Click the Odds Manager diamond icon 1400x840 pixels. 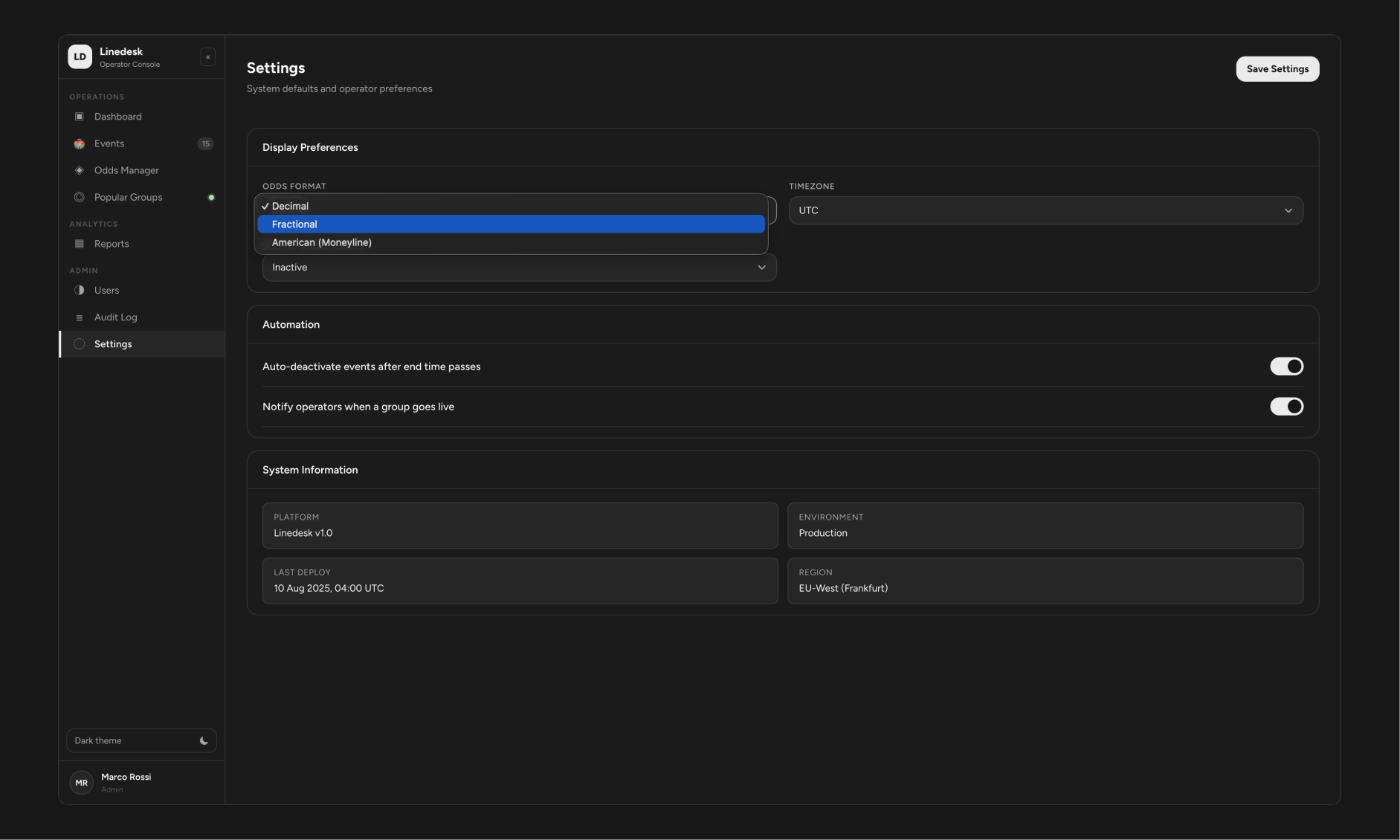[x=80, y=170]
